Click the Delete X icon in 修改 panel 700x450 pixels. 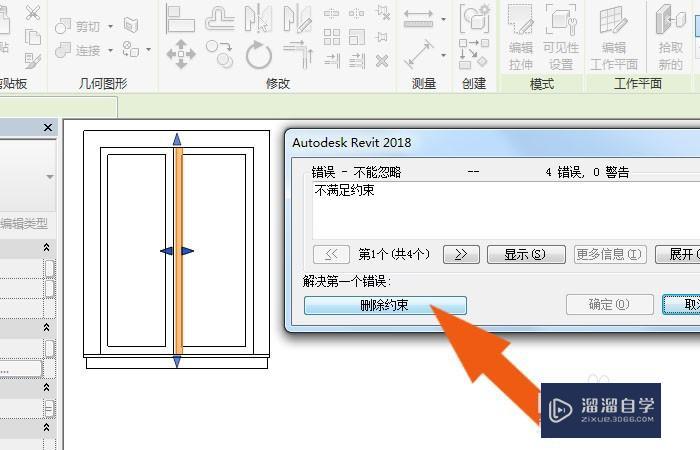click(x=382, y=60)
